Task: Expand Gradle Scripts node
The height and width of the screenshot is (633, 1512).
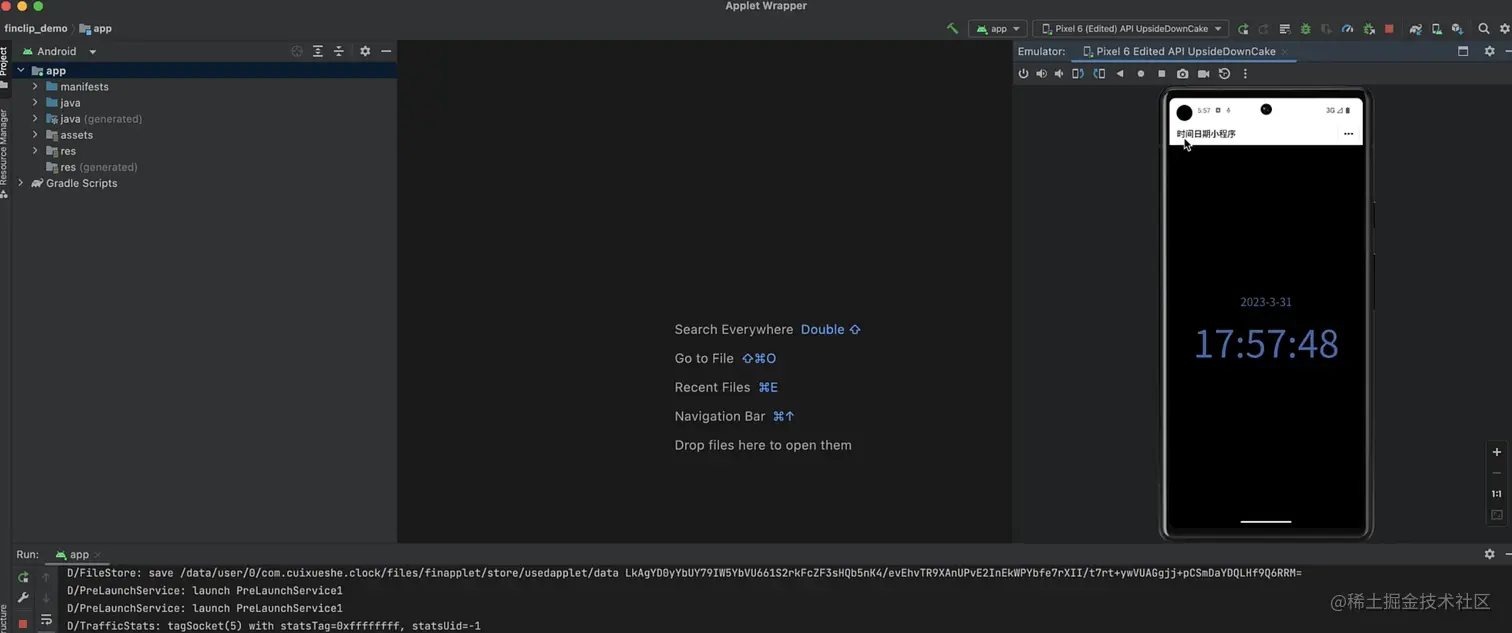Action: coord(21,183)
